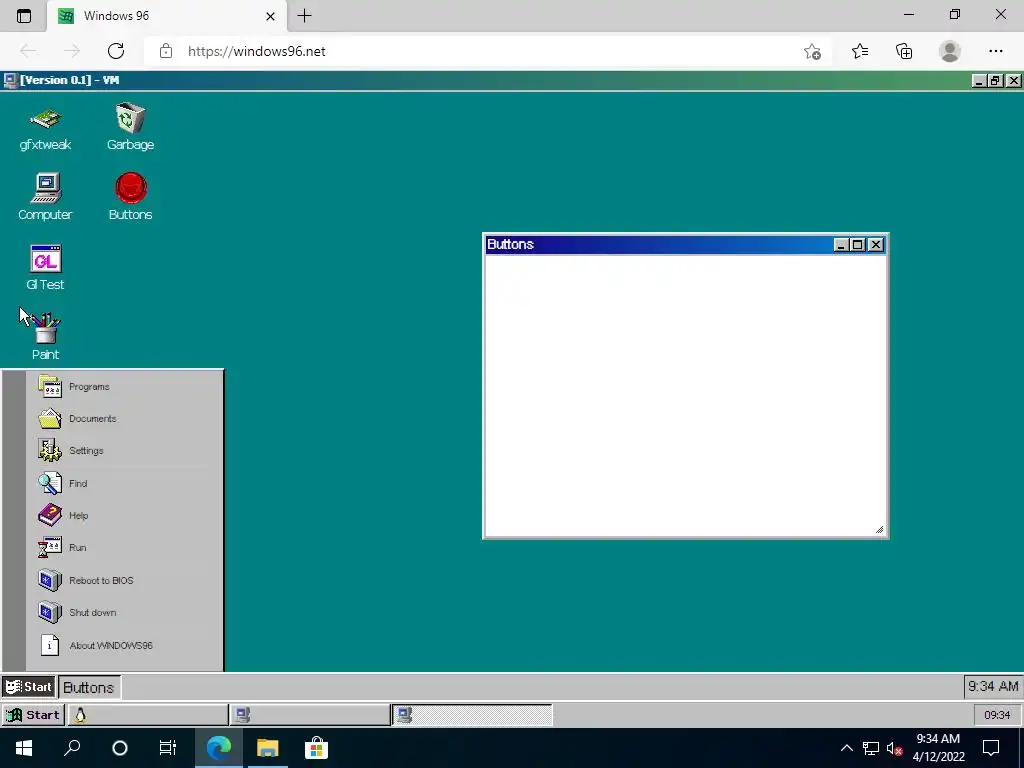This screenshot has width=1024, height=768.
Task: Open the Edge profile avatar
Action: (x=950, y=51)
